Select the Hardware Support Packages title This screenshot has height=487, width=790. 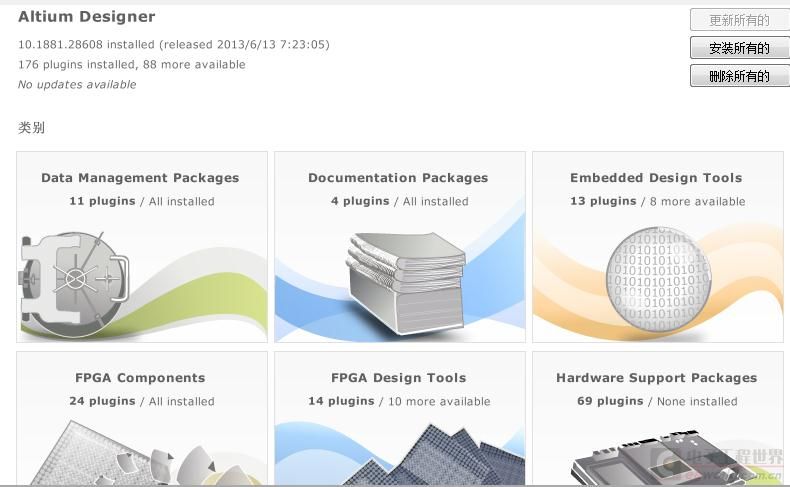tap(656, 378)
